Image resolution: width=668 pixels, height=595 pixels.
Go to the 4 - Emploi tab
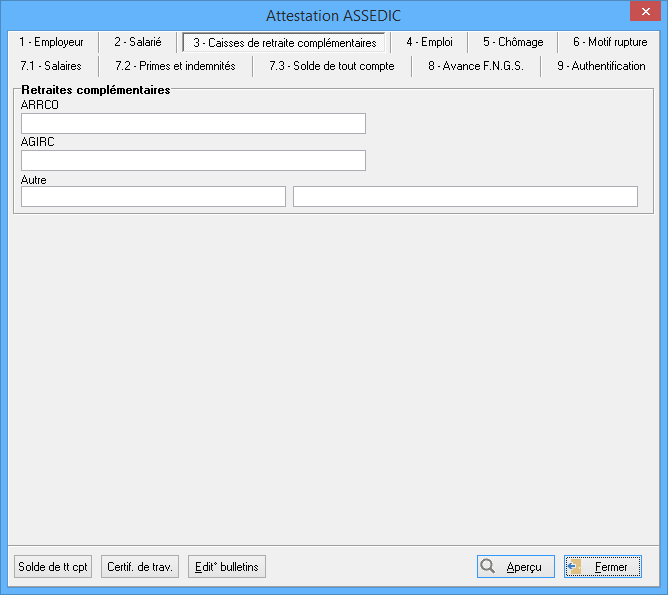point(429,42)
